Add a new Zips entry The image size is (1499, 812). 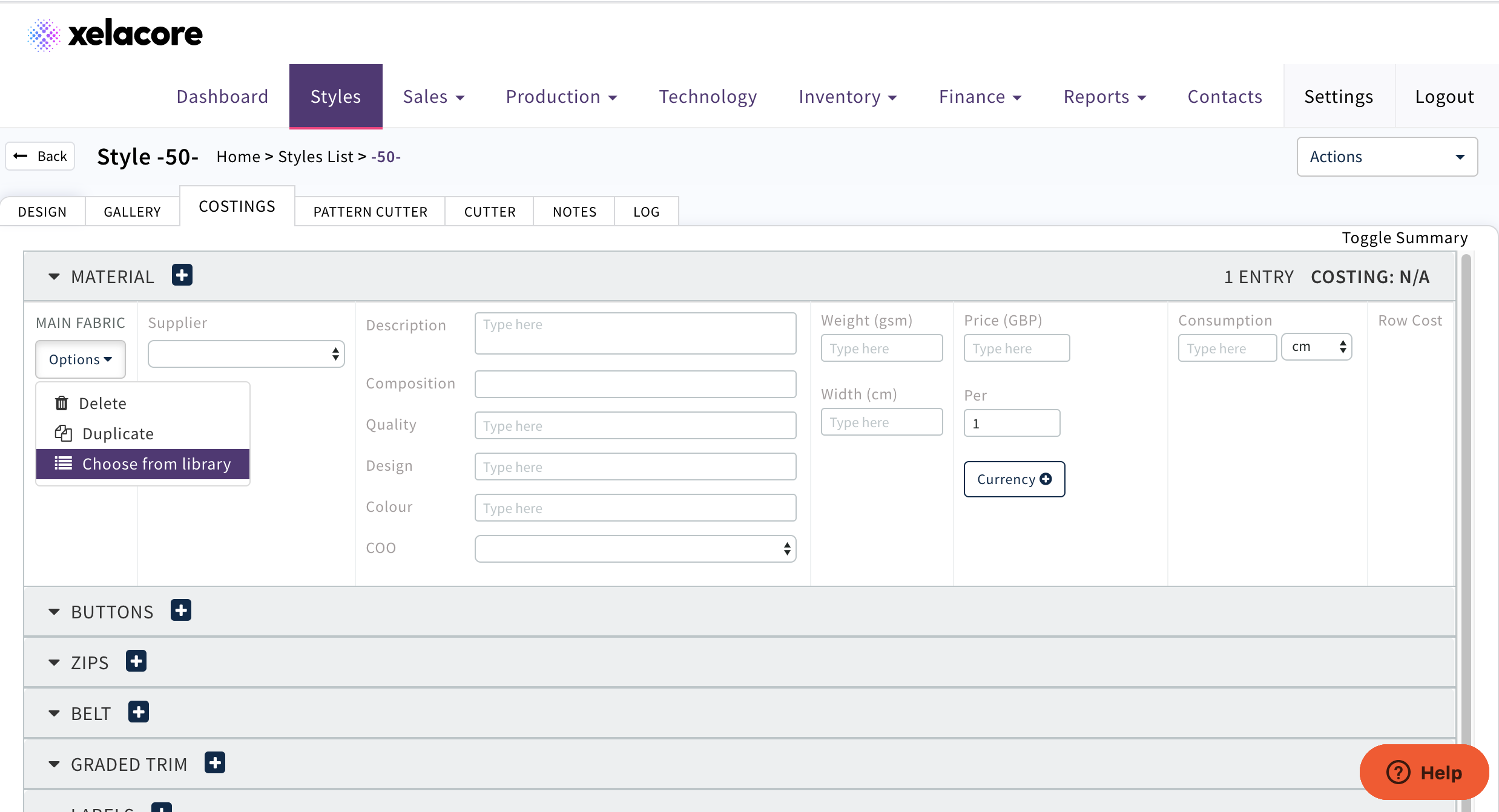pos(136,661)
